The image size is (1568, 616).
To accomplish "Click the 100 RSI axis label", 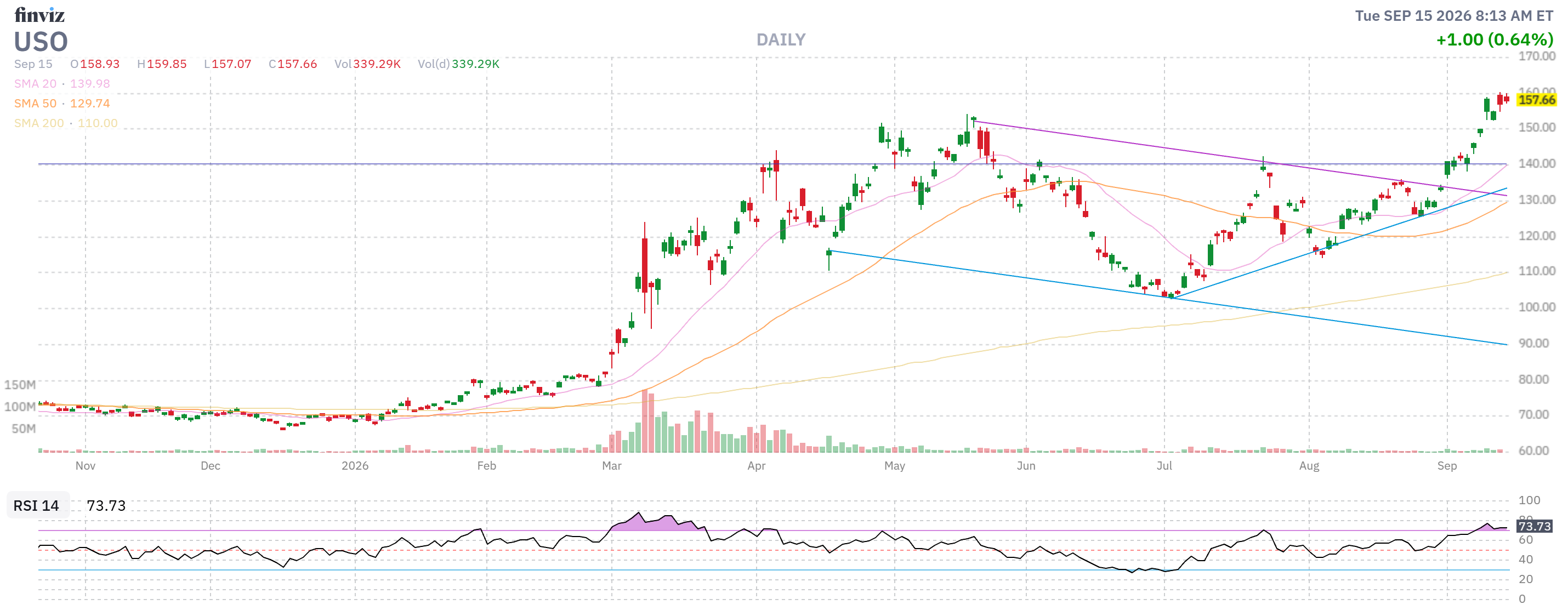I will [1530, 500].
